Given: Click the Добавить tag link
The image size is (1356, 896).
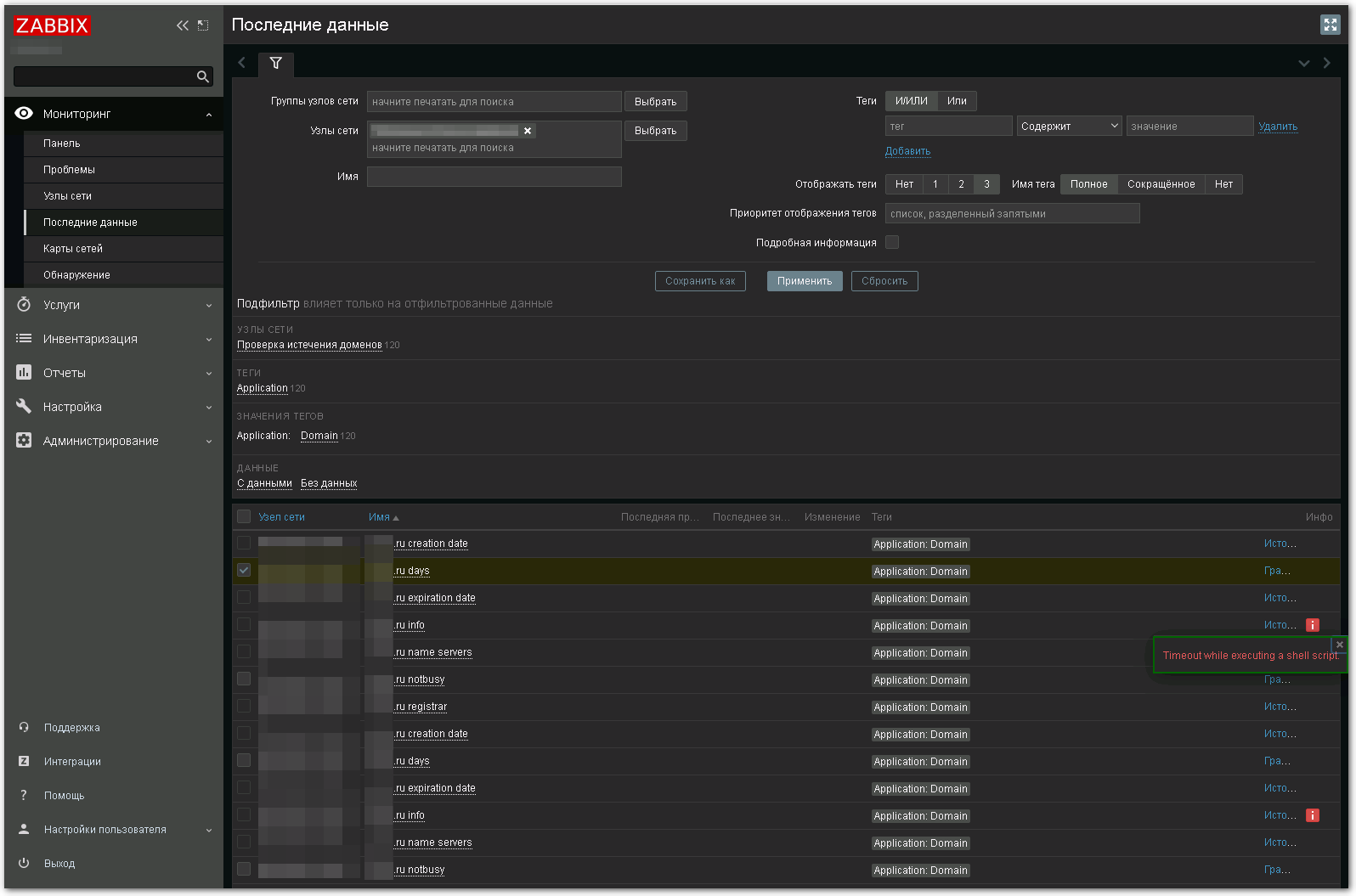Looking at the screenshot, I should point(907,151).
